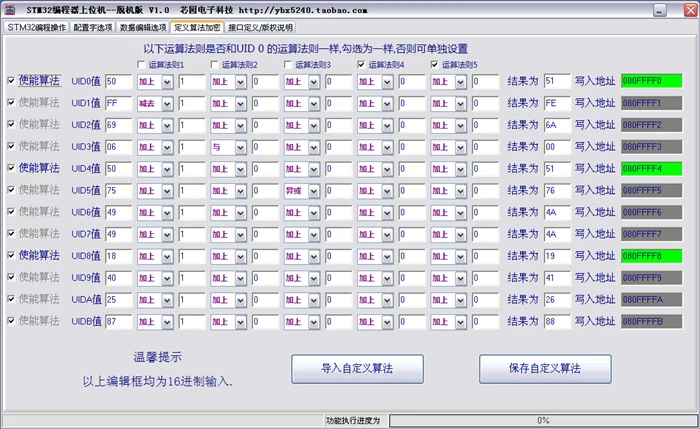Uncheck the 运算法则4 checkbox
The width and height of the screenshot is (700, 429).
pos(362,64)
